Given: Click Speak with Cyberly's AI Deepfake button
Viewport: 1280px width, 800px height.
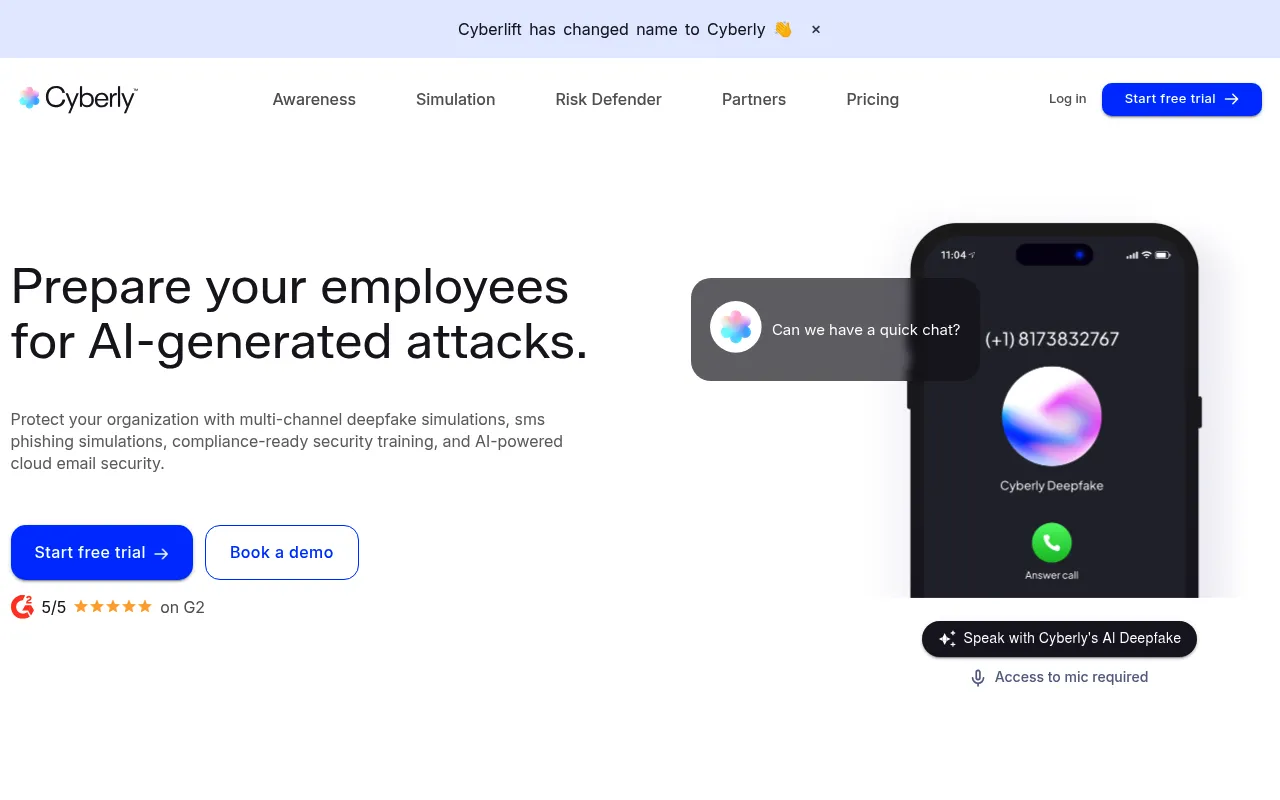Looking at the screenshot, I should click(x=1059, y=638).
